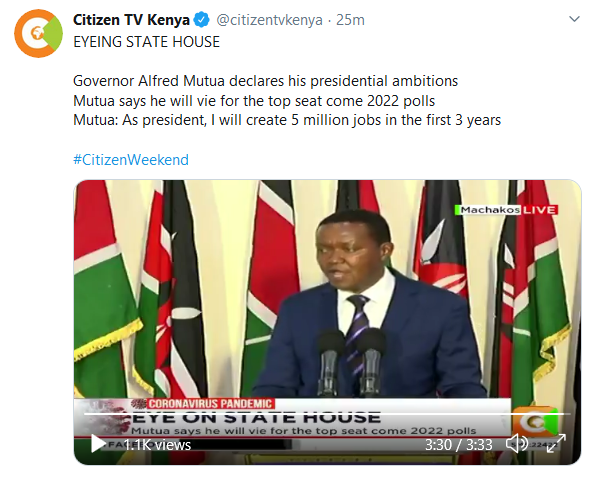Play the video with the play button
Viewport: 597px width, 478px height.
(x=98, y=444)
